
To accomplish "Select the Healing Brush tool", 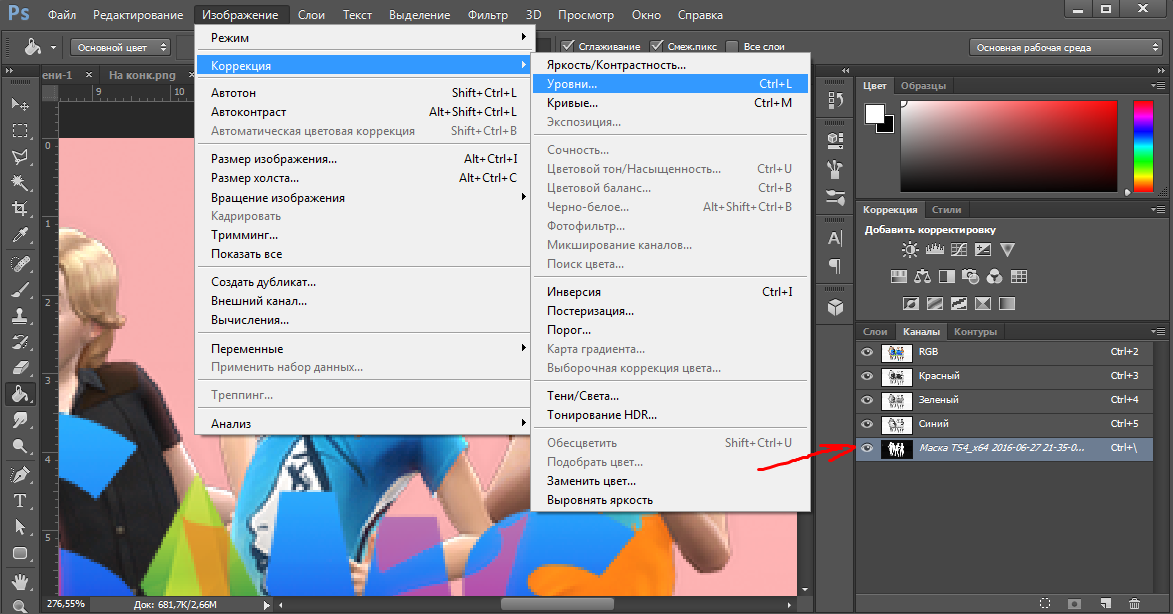I will click(20, 264).
